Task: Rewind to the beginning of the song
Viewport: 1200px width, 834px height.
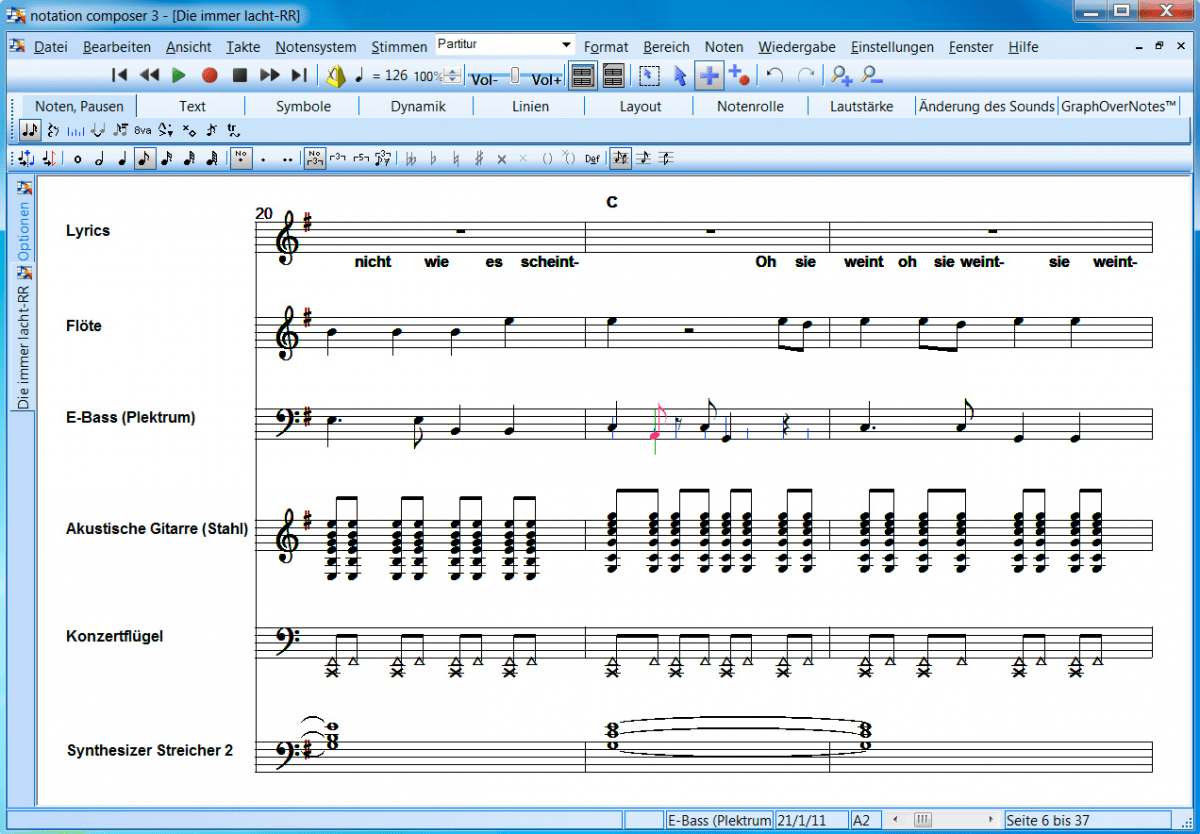Action: [x=119, y=75]
